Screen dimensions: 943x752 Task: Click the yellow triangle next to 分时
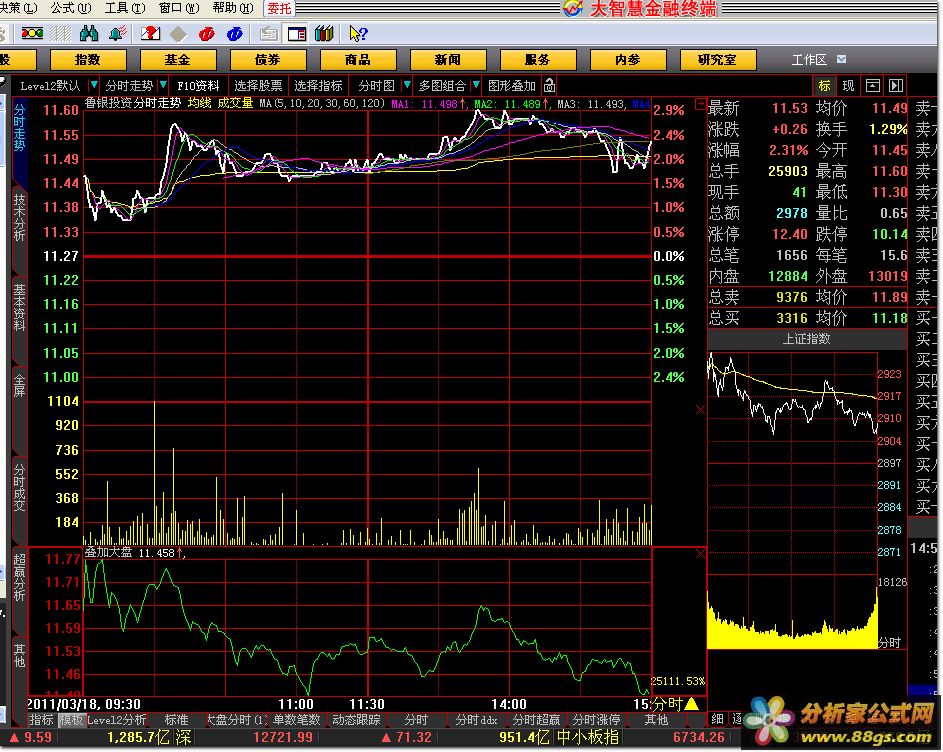pos(691,703)
